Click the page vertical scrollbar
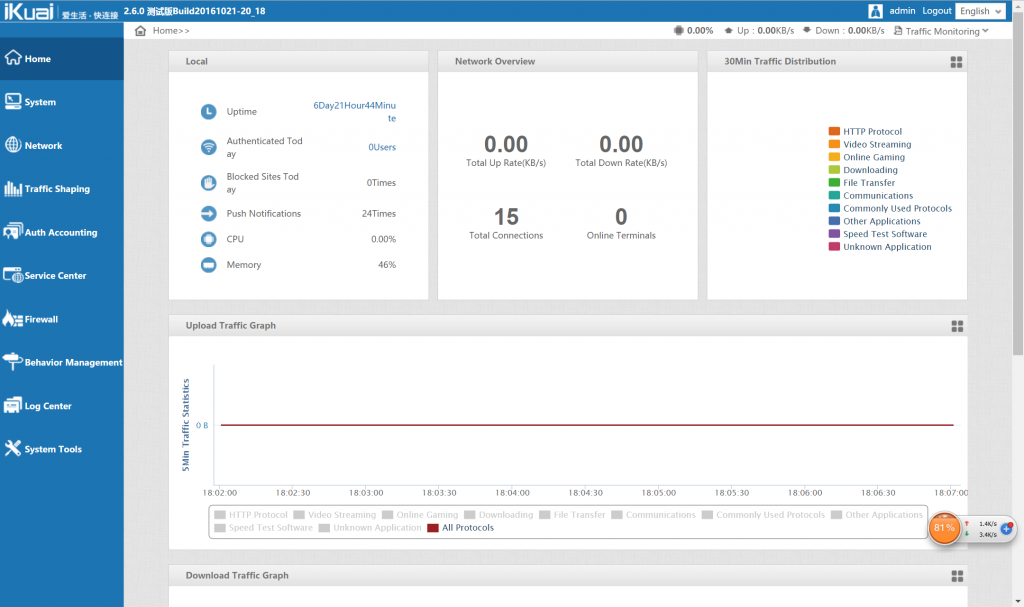 click(1017, 183)
